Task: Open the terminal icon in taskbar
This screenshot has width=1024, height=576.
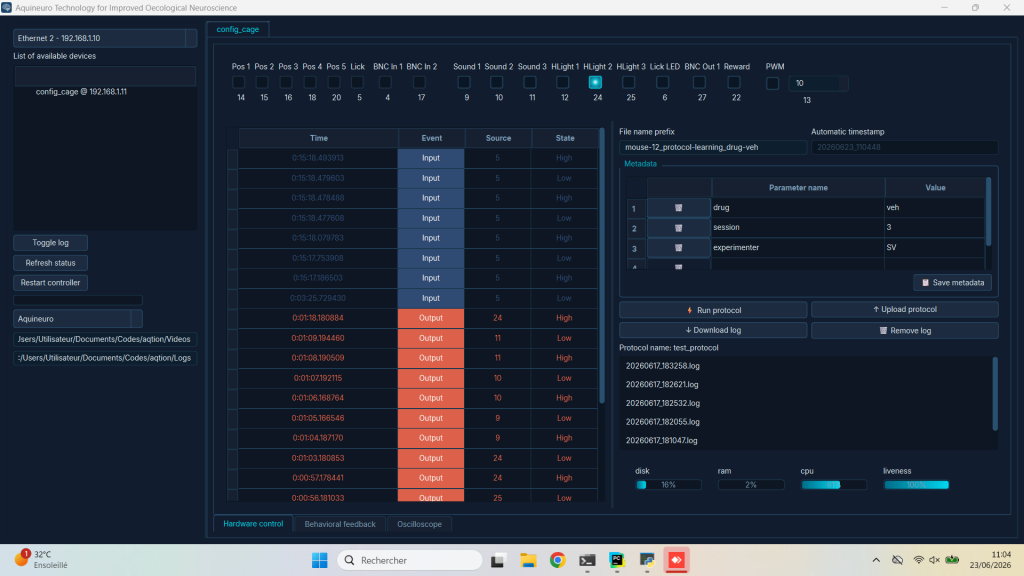Action: tap(587, 560)
